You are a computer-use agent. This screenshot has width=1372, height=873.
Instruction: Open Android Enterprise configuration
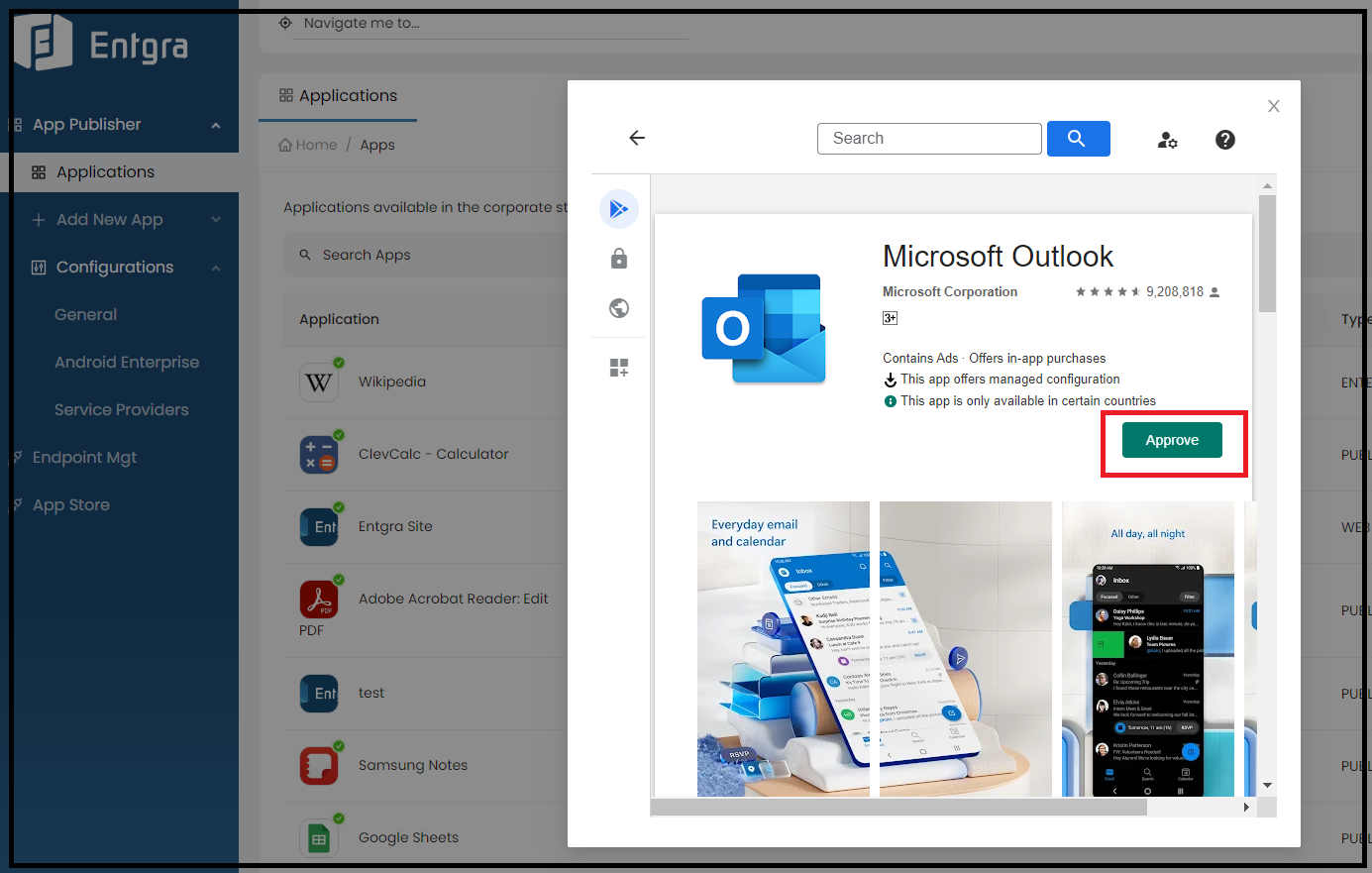point(127,363)
